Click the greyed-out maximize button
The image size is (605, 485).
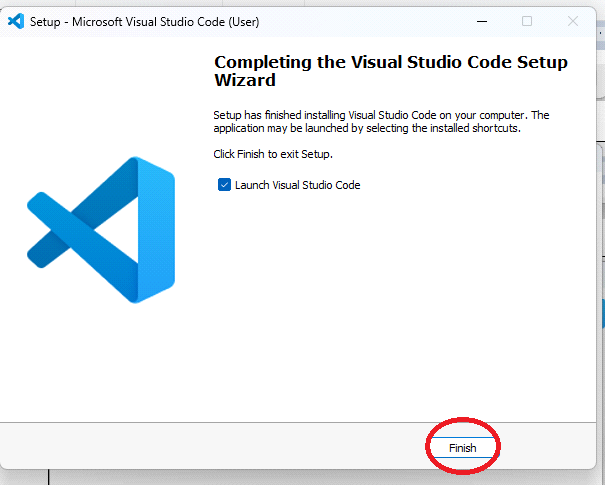527,21
